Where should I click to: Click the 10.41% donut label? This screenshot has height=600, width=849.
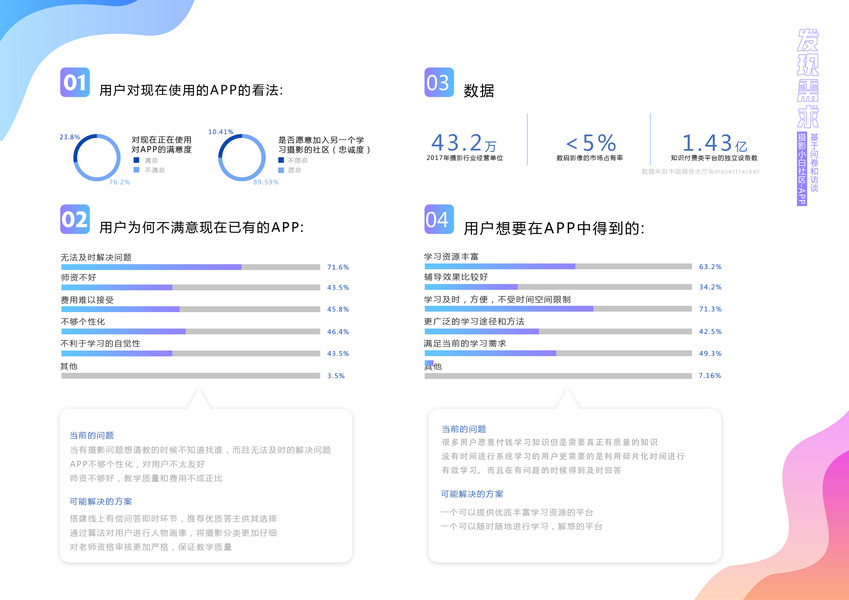pyautogui.click(x=221, y=132)
